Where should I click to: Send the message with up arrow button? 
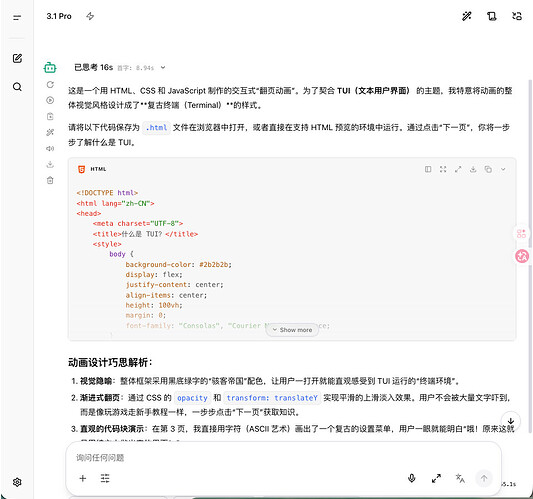point(484,479)
